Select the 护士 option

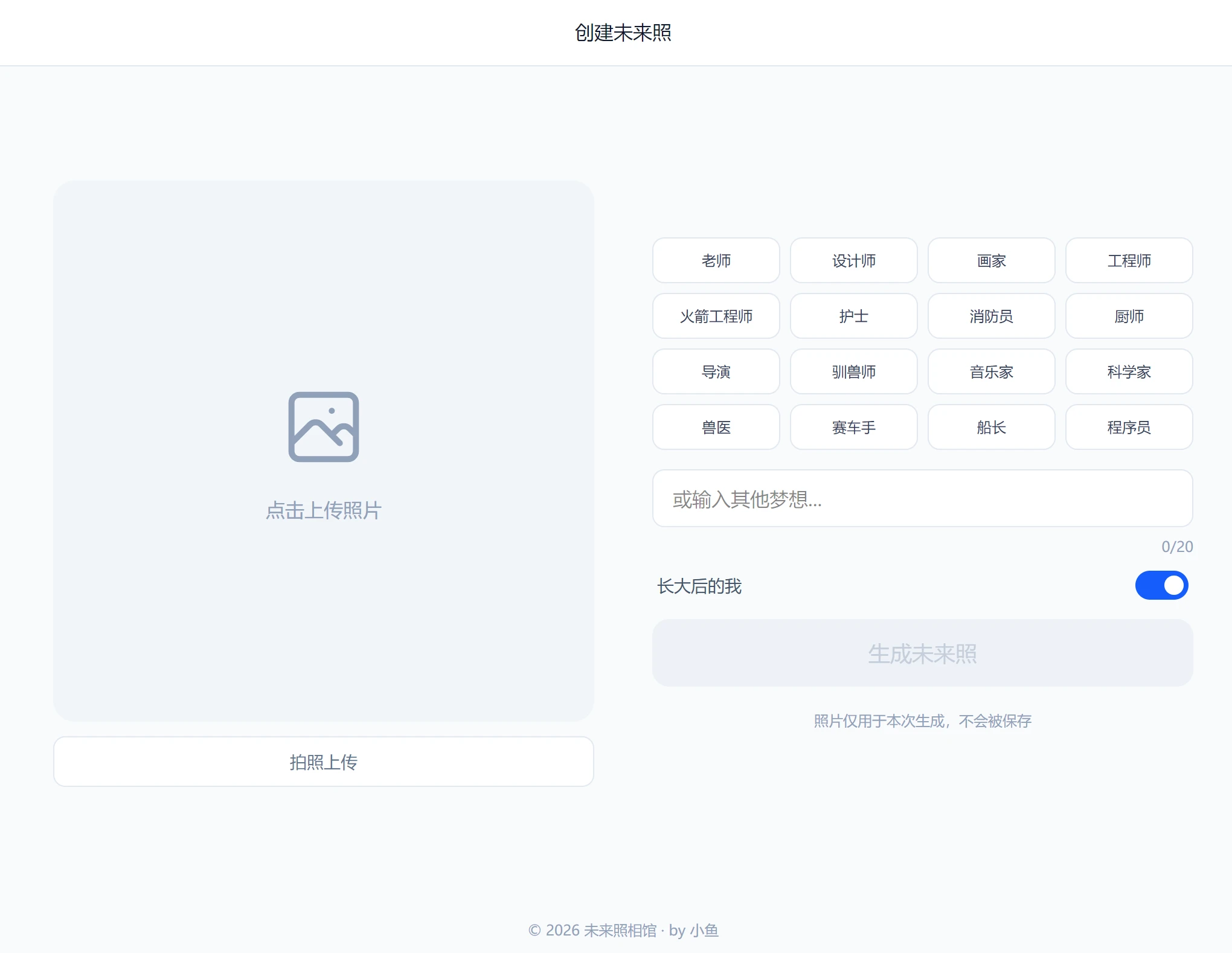tap(853, 316)
